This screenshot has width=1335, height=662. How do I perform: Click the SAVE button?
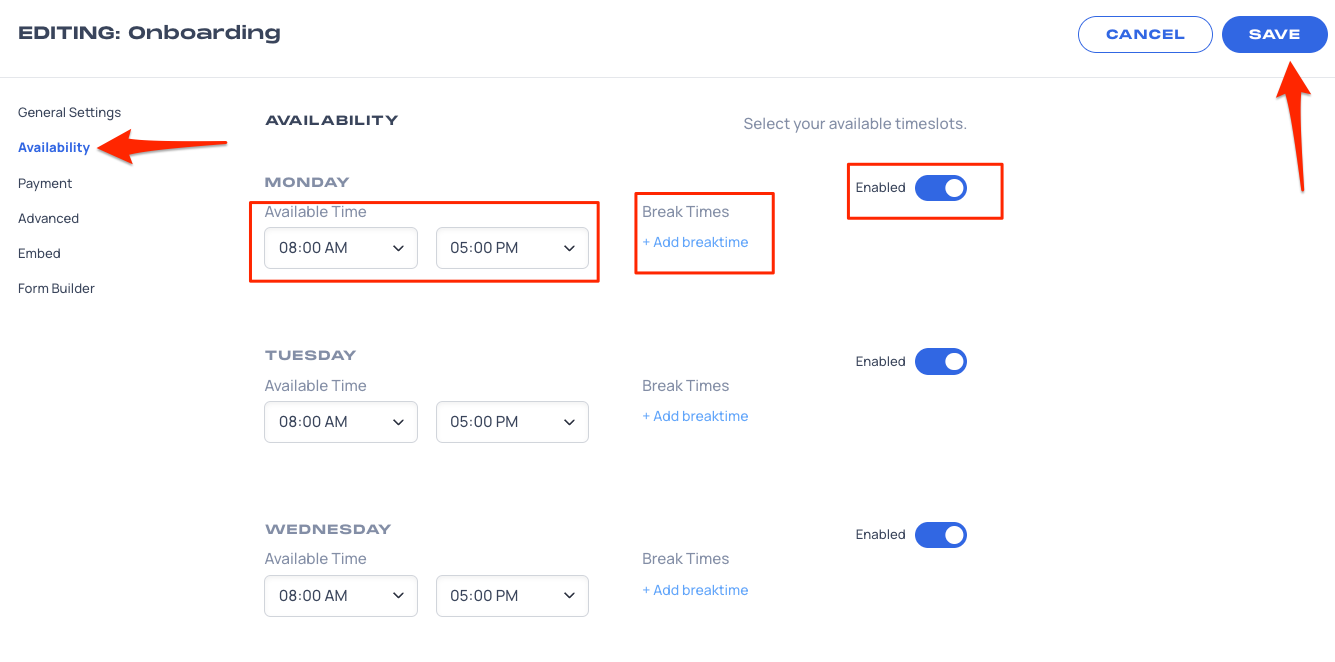pyautogui.click(x=1274, y=34)
